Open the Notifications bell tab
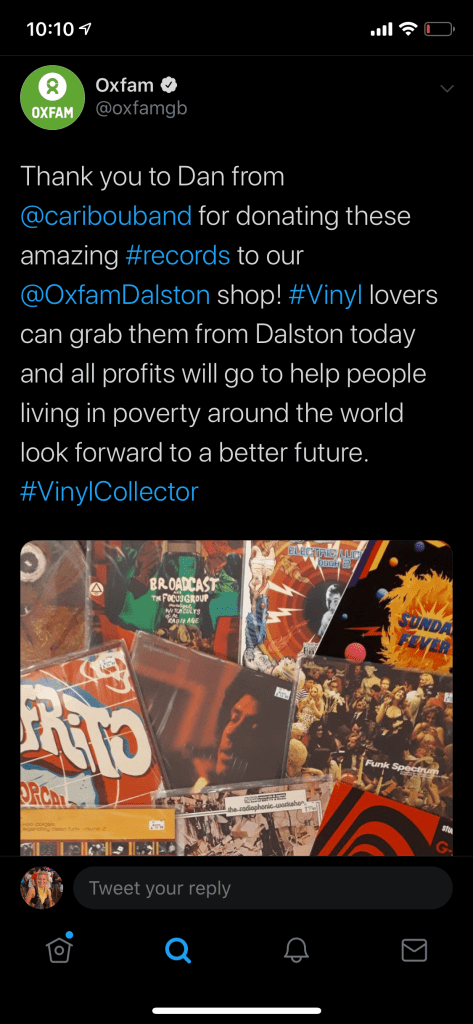 (296, 950)
